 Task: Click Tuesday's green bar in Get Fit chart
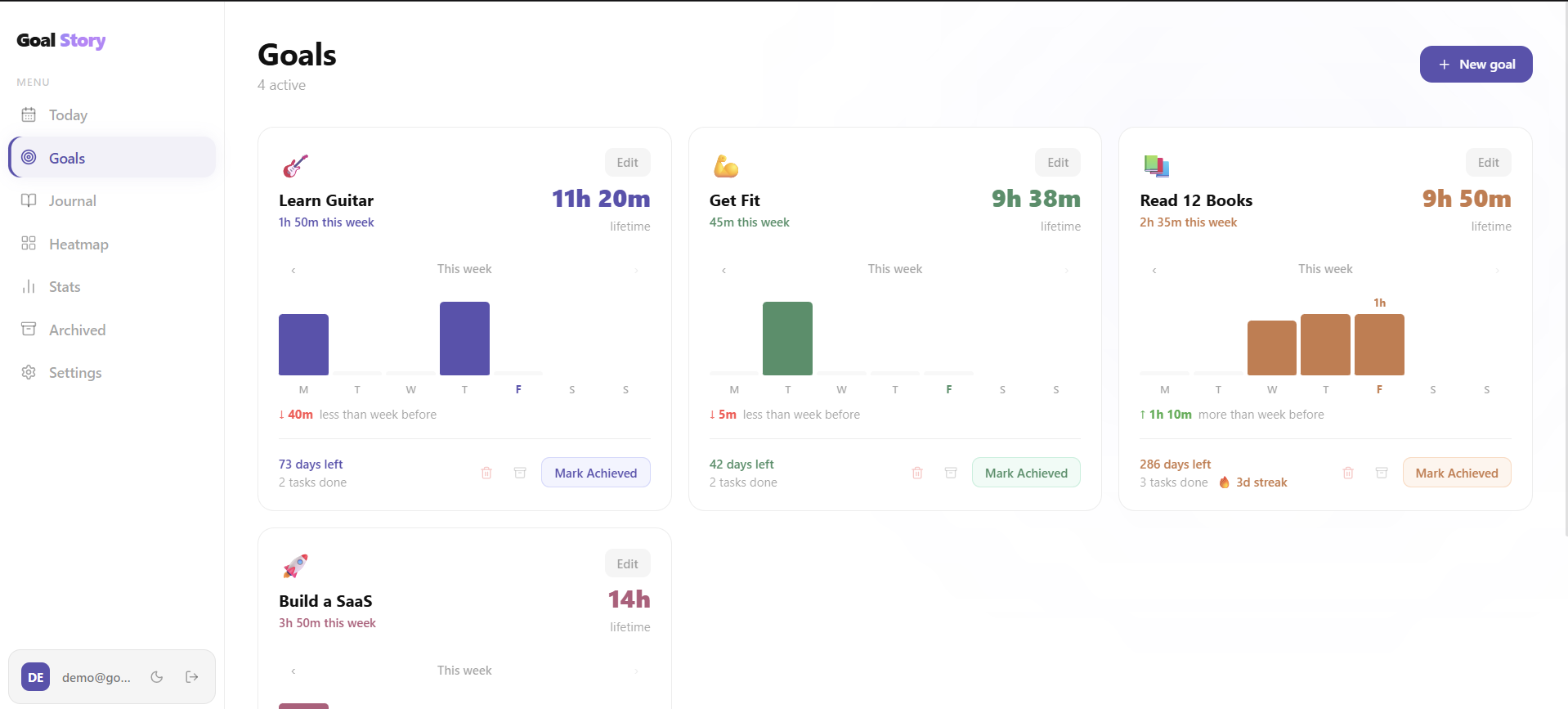(787, 339)
